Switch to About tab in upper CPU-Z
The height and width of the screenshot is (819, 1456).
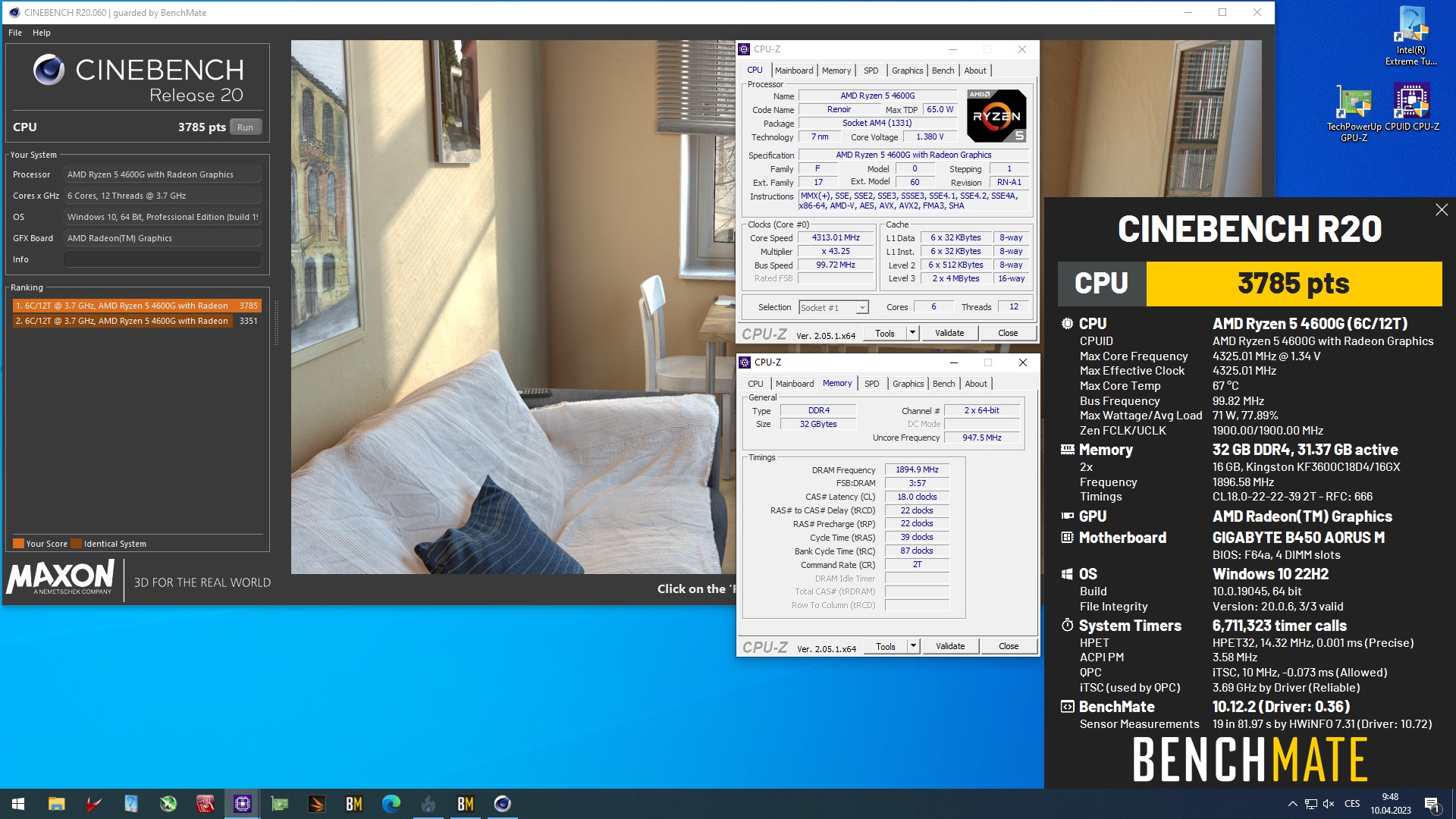975,71
